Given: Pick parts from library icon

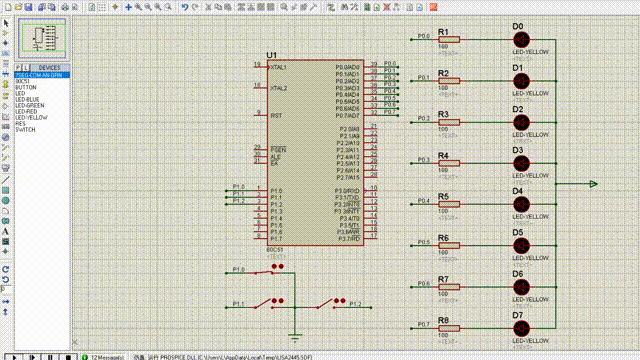Looking at the screenshot, I should coord(284,7).
